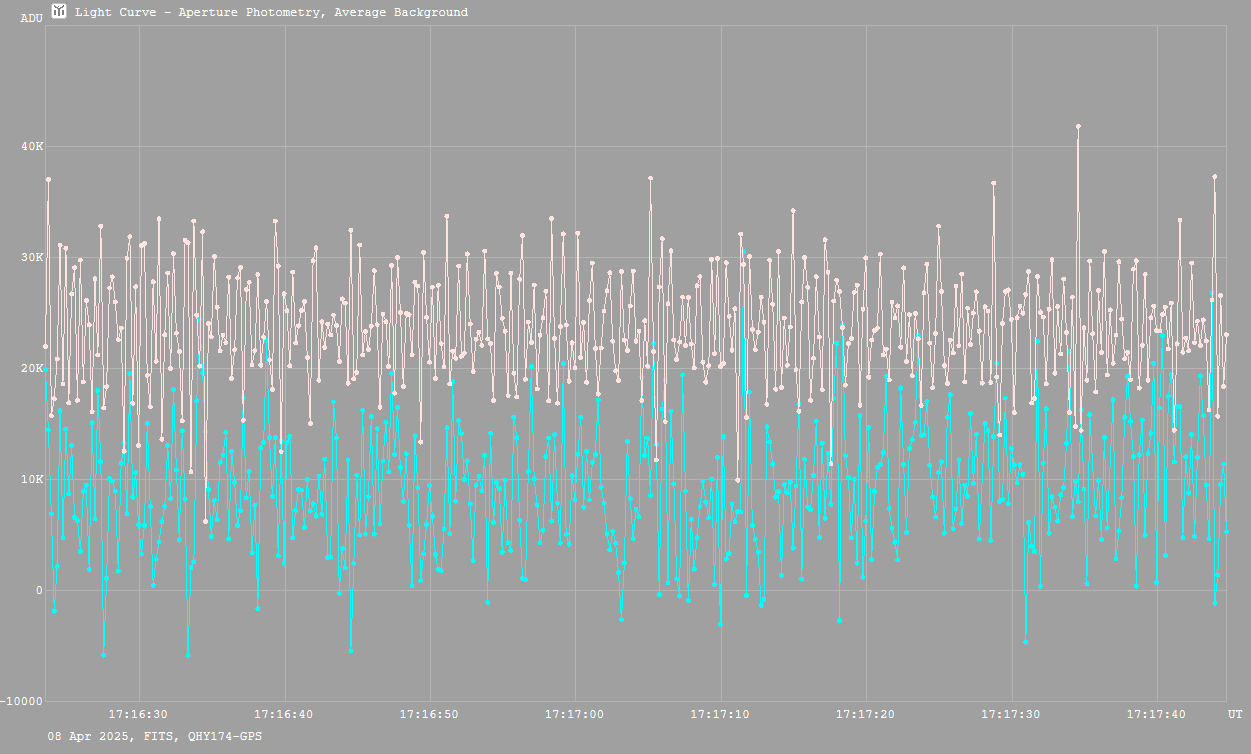The image size is (1251, 754).
Task: Click the 17:16:40 time axis label
Action: [x=285, y=714]
